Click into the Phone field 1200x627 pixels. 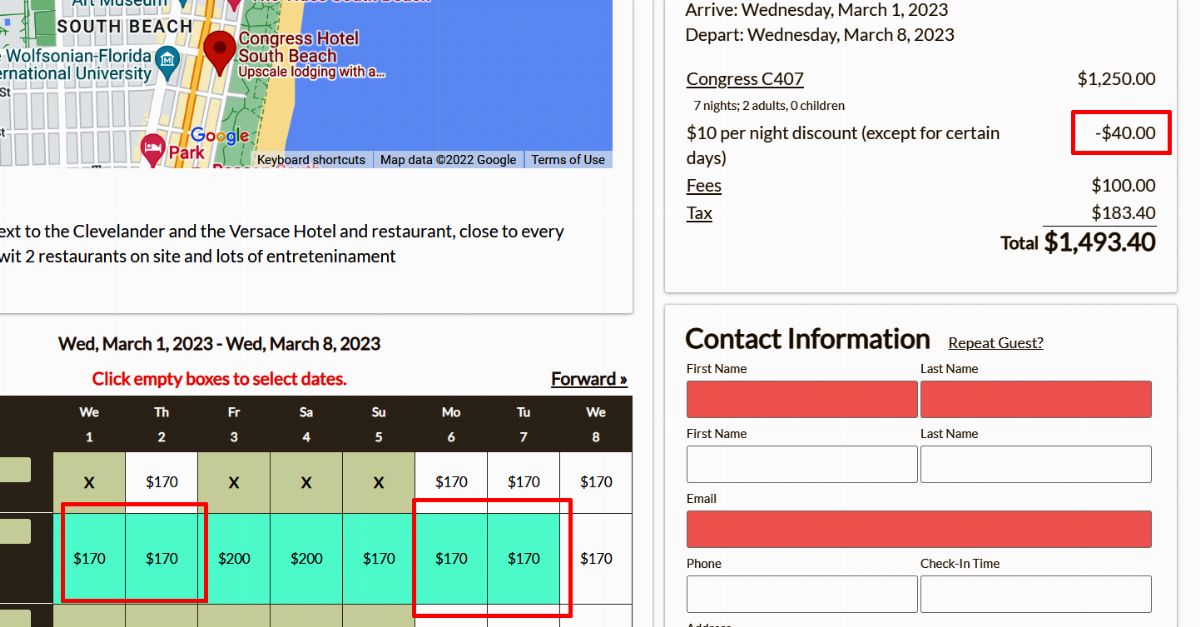coord(802,594)
